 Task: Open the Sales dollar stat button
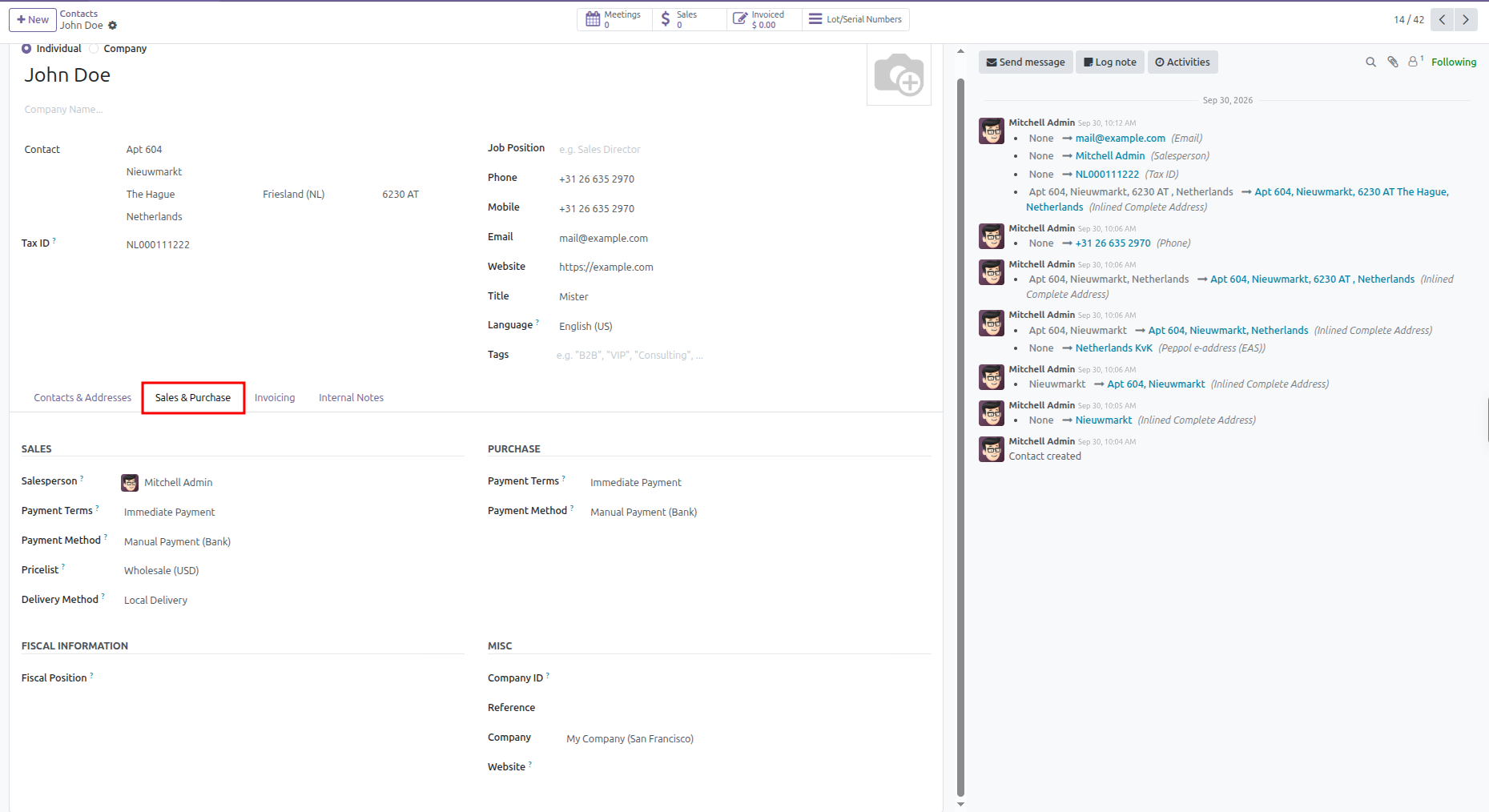pyautogui.click(x=689, y=19)
